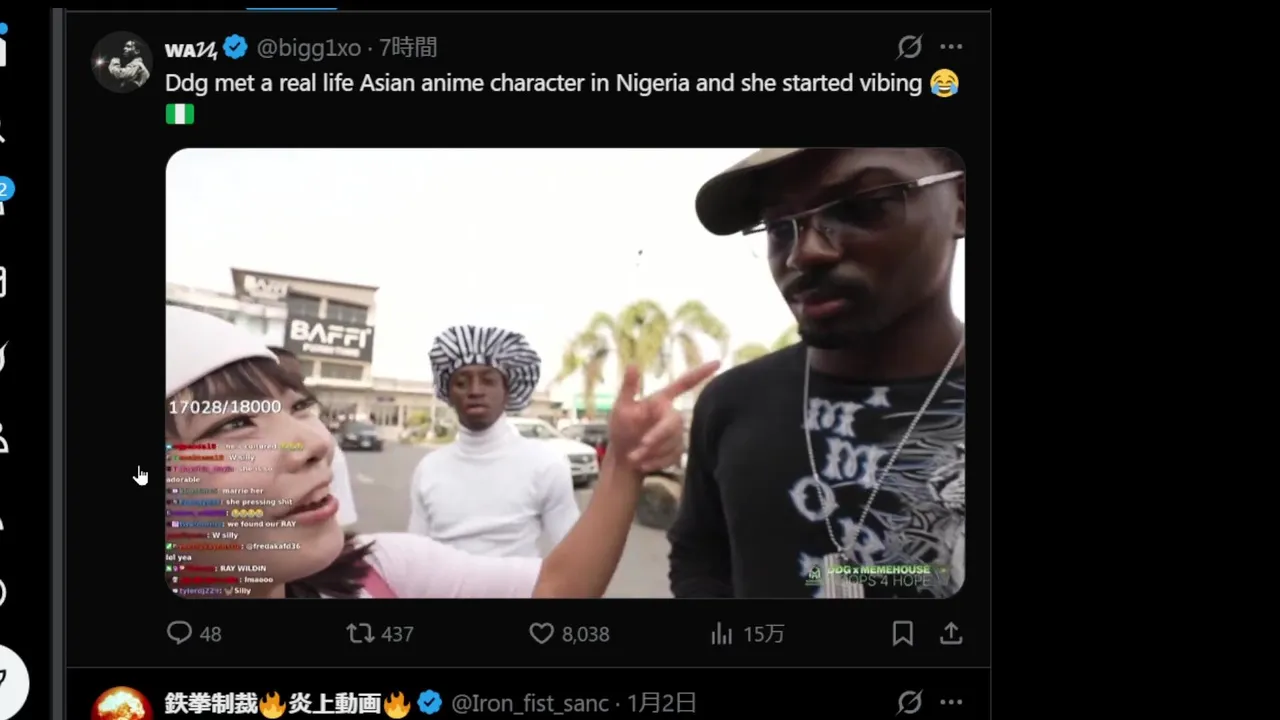Play the Ddg Nigeria video

[x=565, y=373]
